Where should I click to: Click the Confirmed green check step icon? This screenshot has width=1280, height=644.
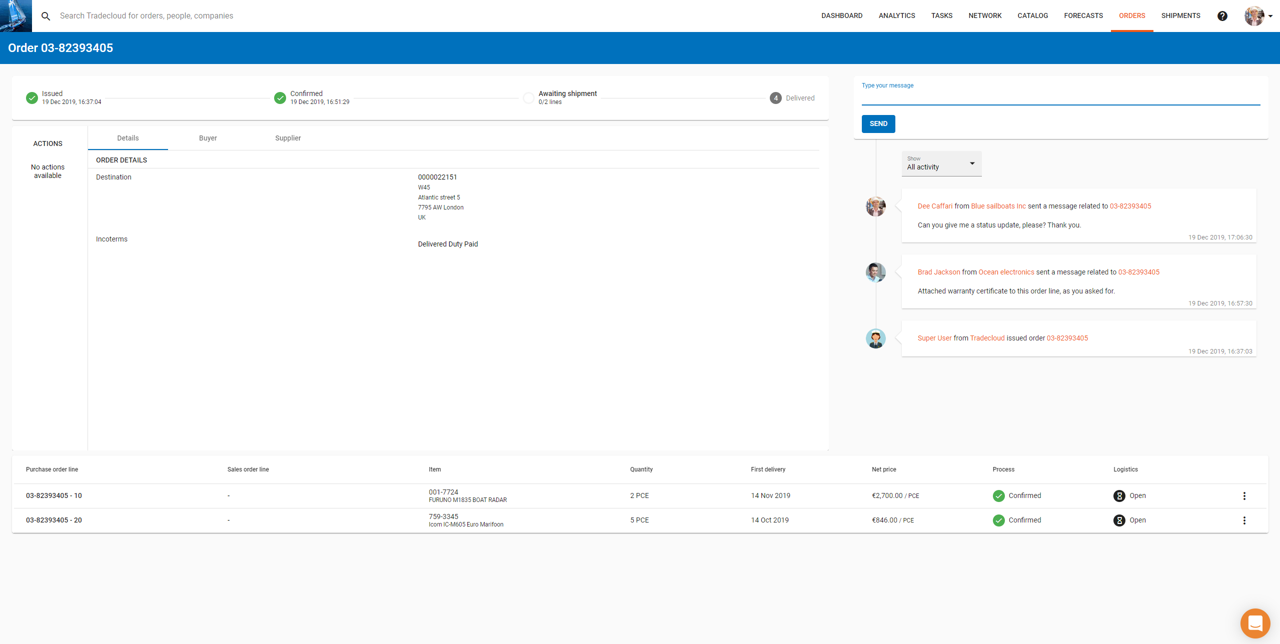(280, 98)
